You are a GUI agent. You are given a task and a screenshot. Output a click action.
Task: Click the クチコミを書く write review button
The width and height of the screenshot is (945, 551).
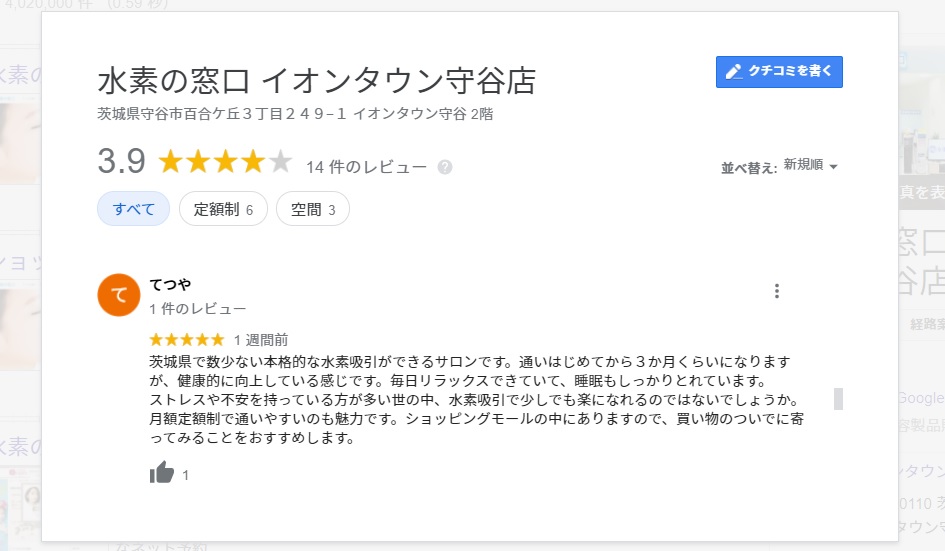pos(779,72)
